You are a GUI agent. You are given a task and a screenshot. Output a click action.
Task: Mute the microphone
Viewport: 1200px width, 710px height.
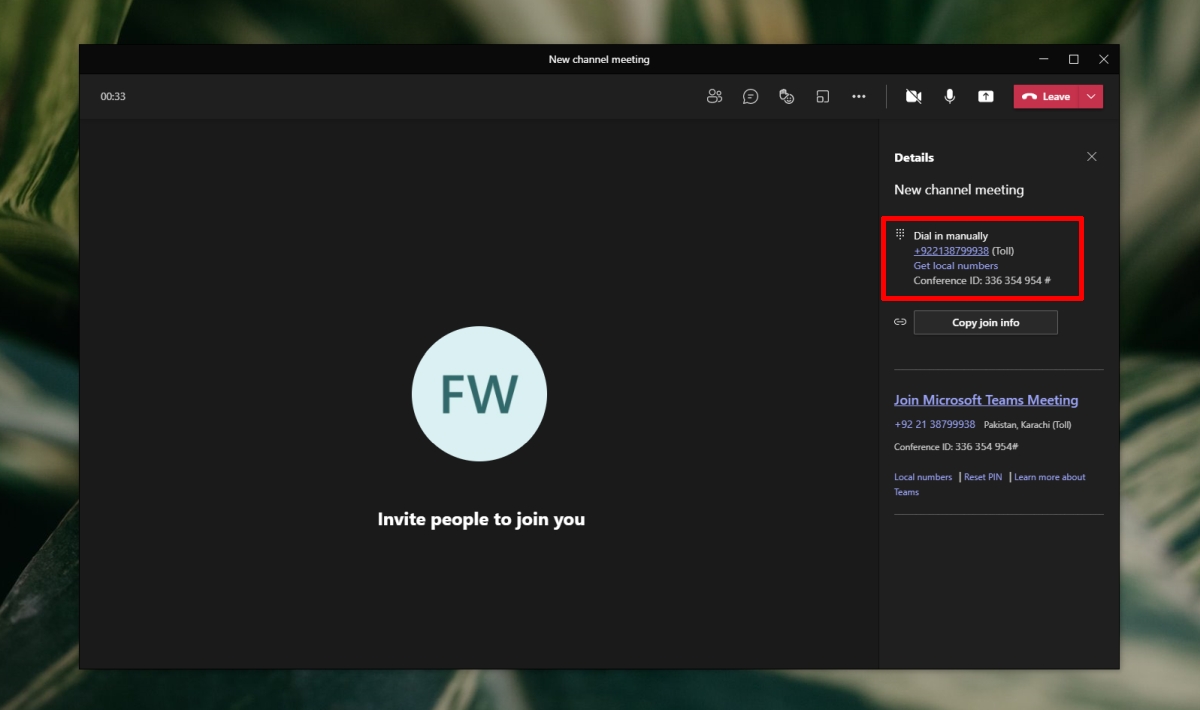pyautogui.click(x=950, y=96)
